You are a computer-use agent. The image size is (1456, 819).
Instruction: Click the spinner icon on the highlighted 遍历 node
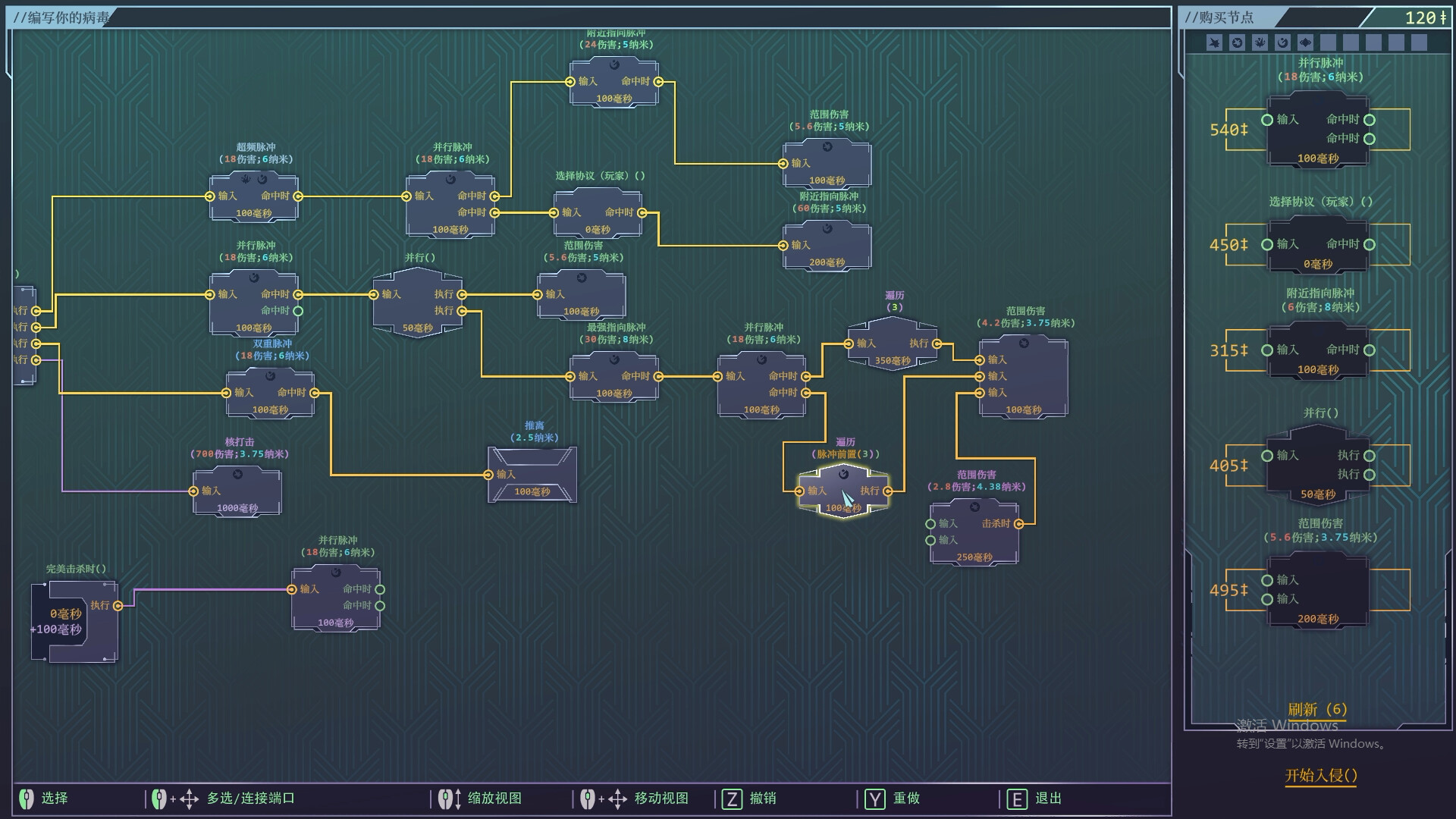coord(843,474)
